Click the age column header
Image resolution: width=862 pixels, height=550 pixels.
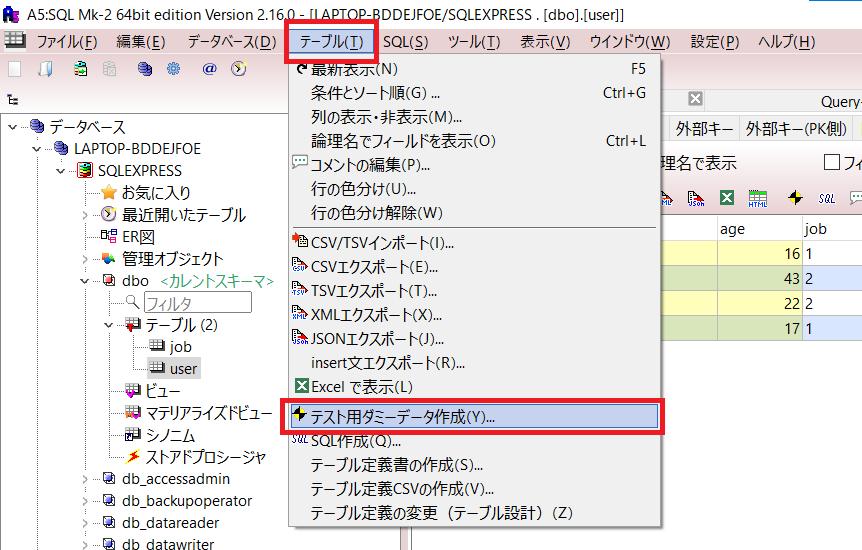[x=759, y=229]
